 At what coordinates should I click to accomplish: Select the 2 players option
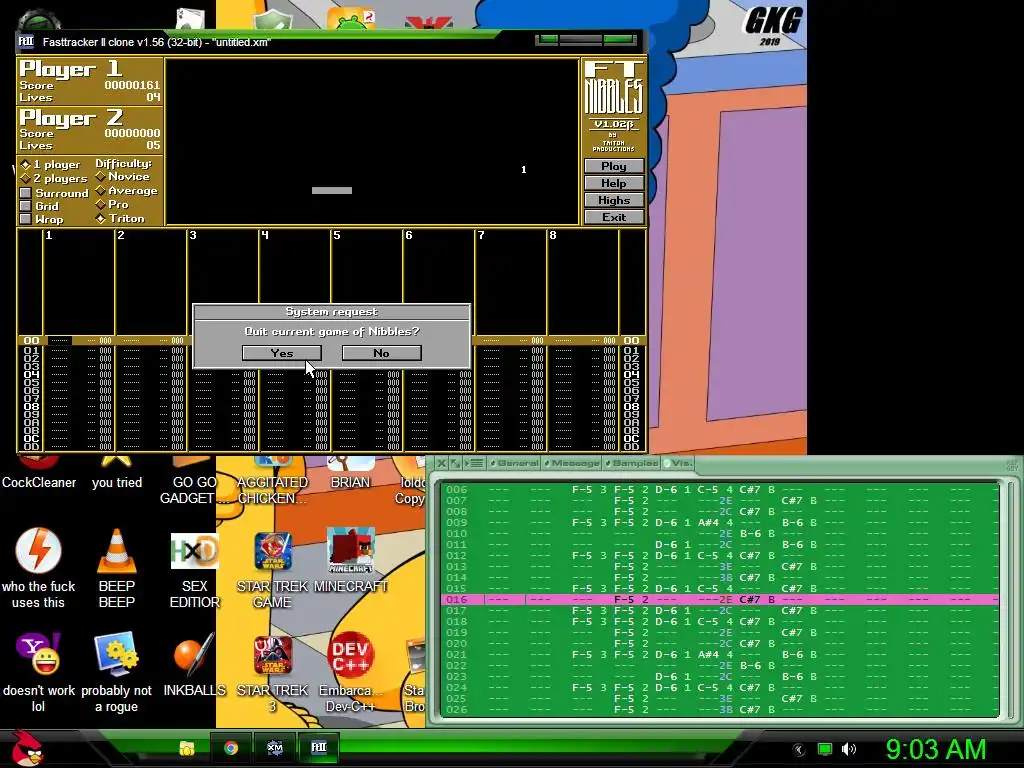(54, 178)
